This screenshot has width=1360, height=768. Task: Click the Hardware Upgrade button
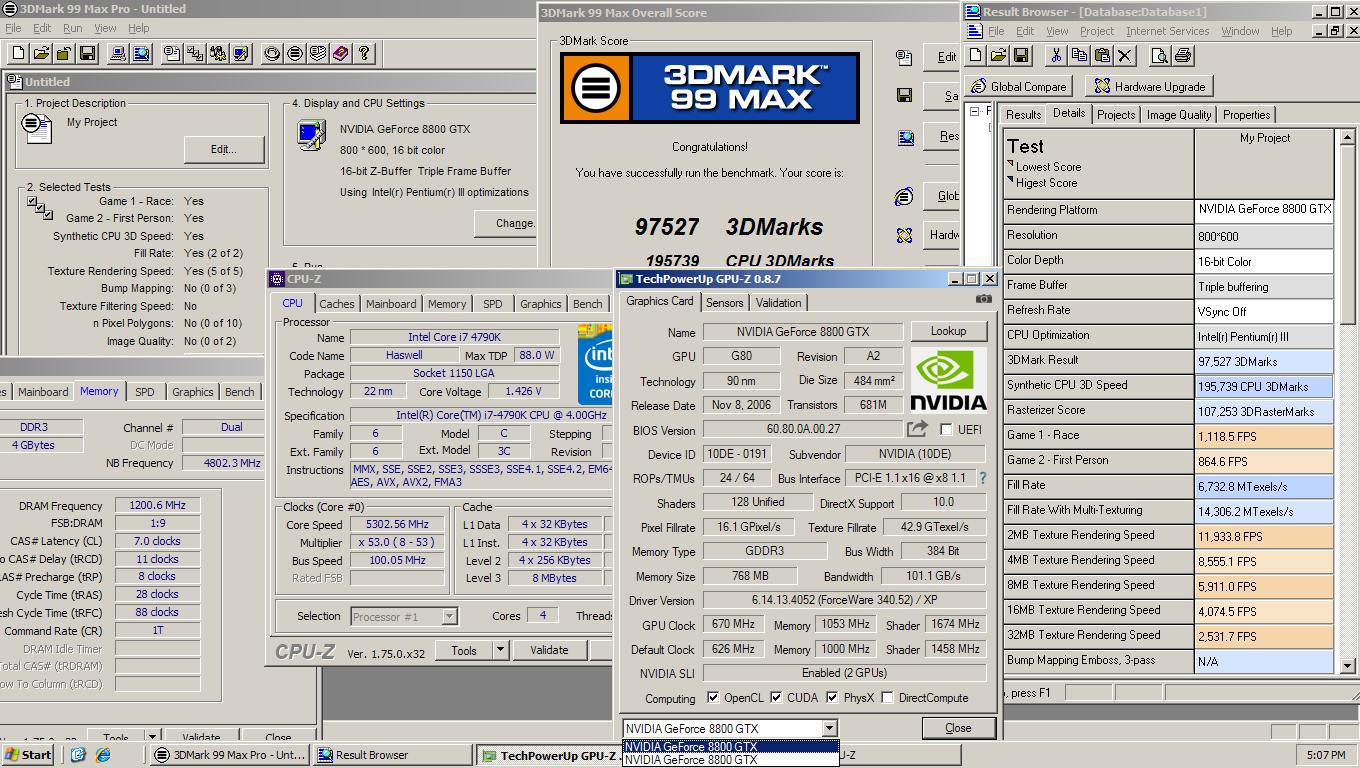(x=1148, y=87)
